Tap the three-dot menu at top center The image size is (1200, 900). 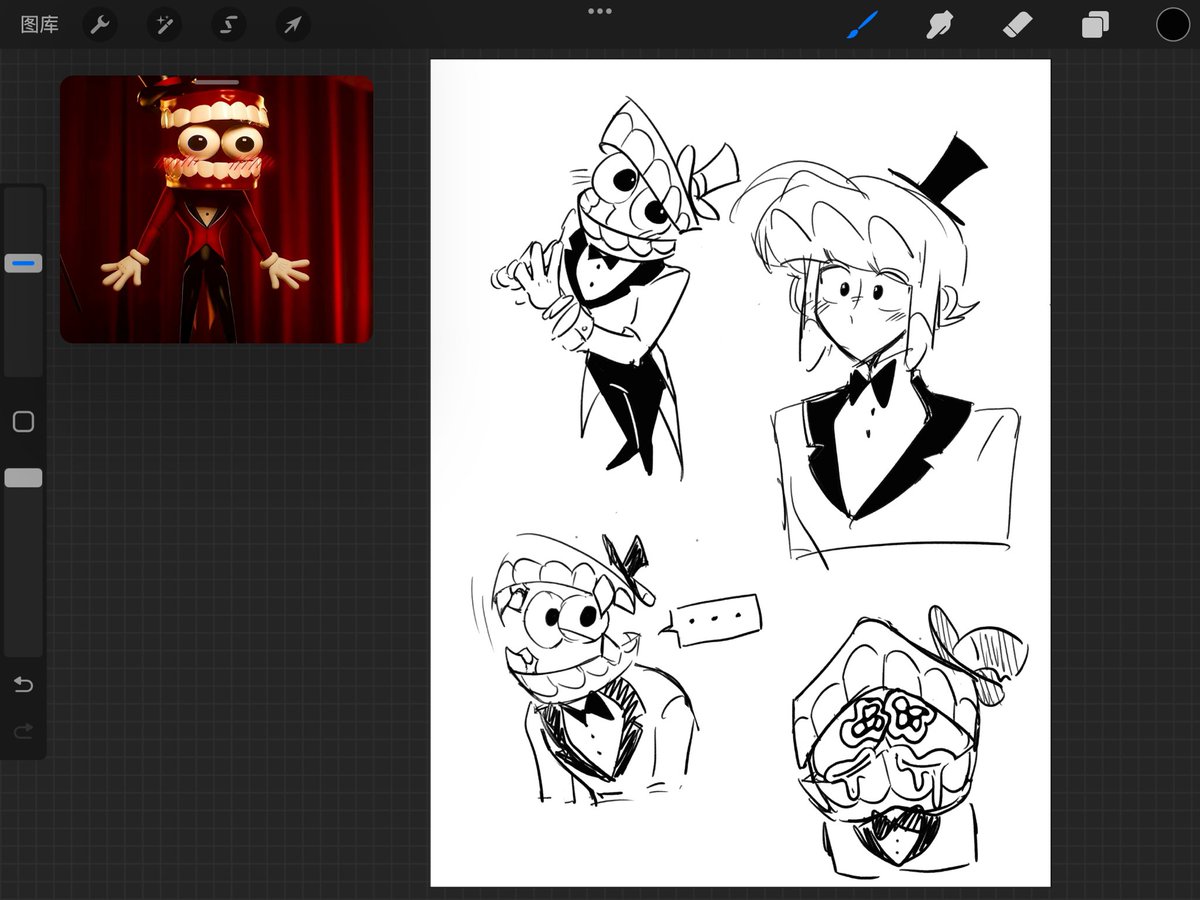(x=600, y=11)
